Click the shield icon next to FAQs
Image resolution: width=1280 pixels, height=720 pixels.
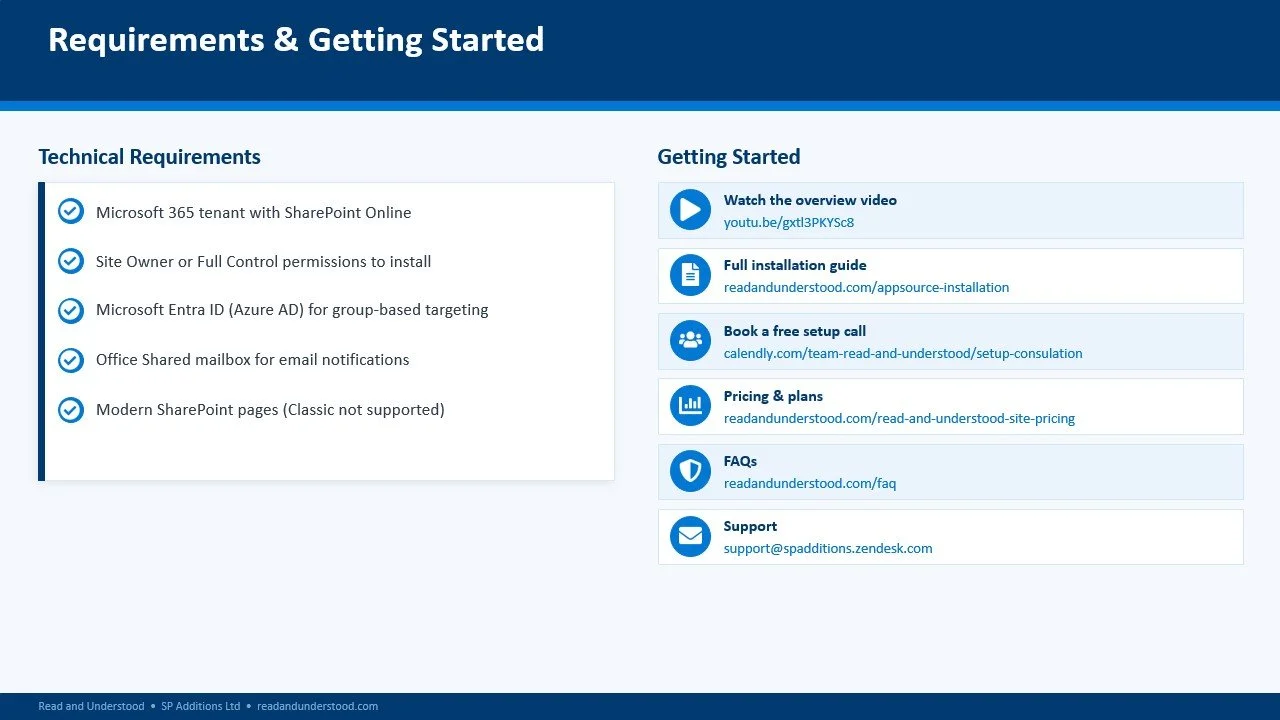(x=690, y=471)
